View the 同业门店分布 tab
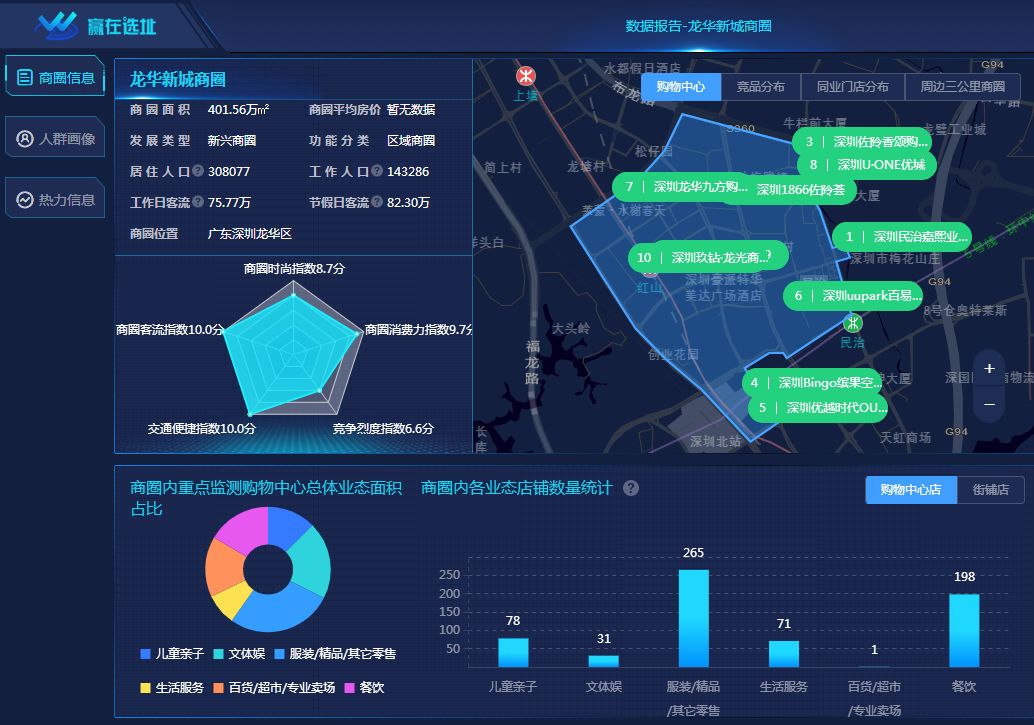 pyautogui.click(x=851, y=87)
